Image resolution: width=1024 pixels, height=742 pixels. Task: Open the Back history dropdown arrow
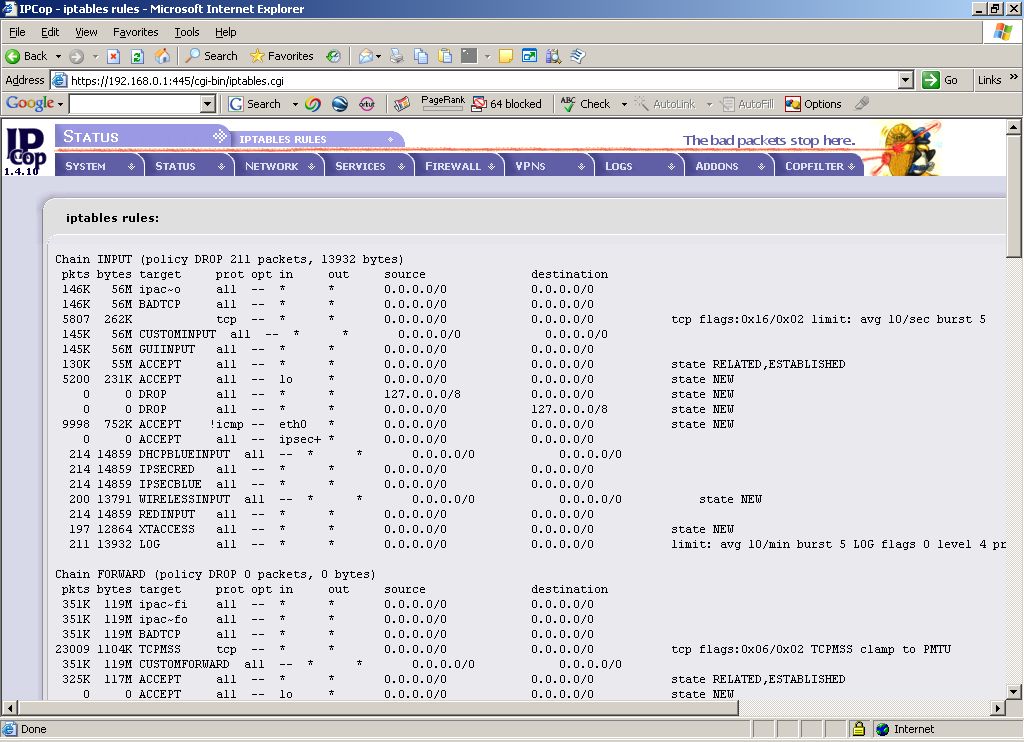pyautogui.click(x=58, y=56)
